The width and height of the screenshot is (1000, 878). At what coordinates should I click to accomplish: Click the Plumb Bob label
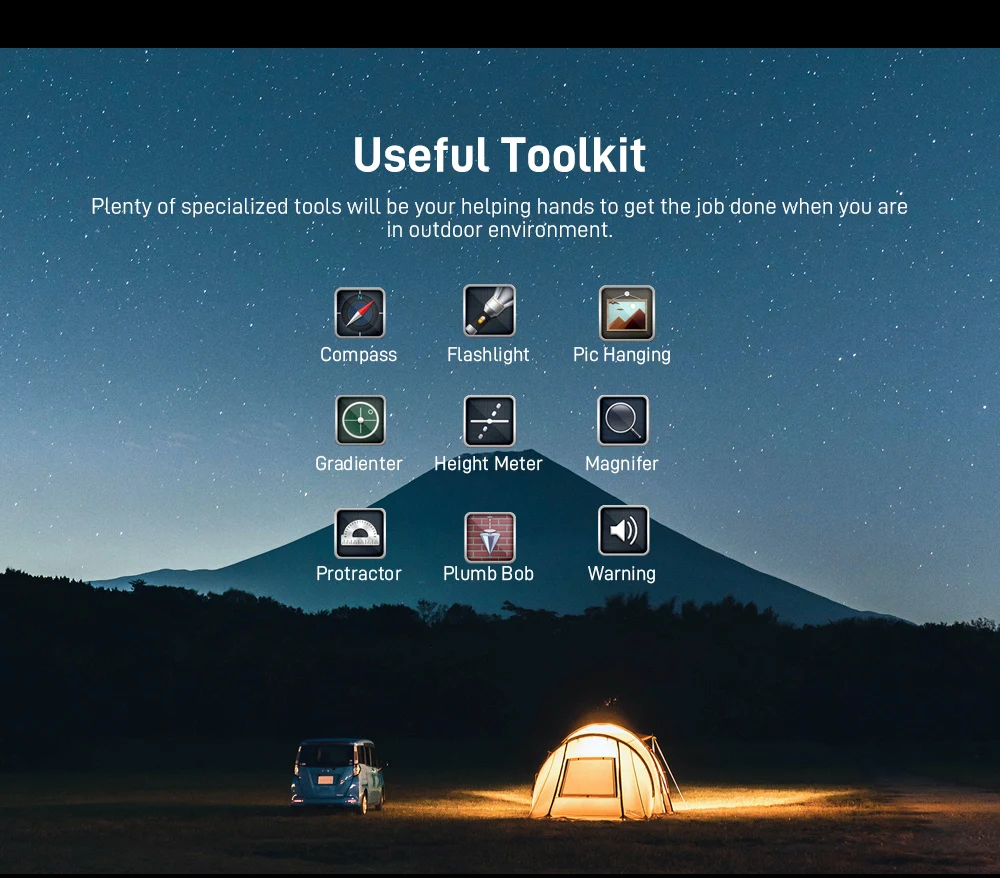pos(488,574)
